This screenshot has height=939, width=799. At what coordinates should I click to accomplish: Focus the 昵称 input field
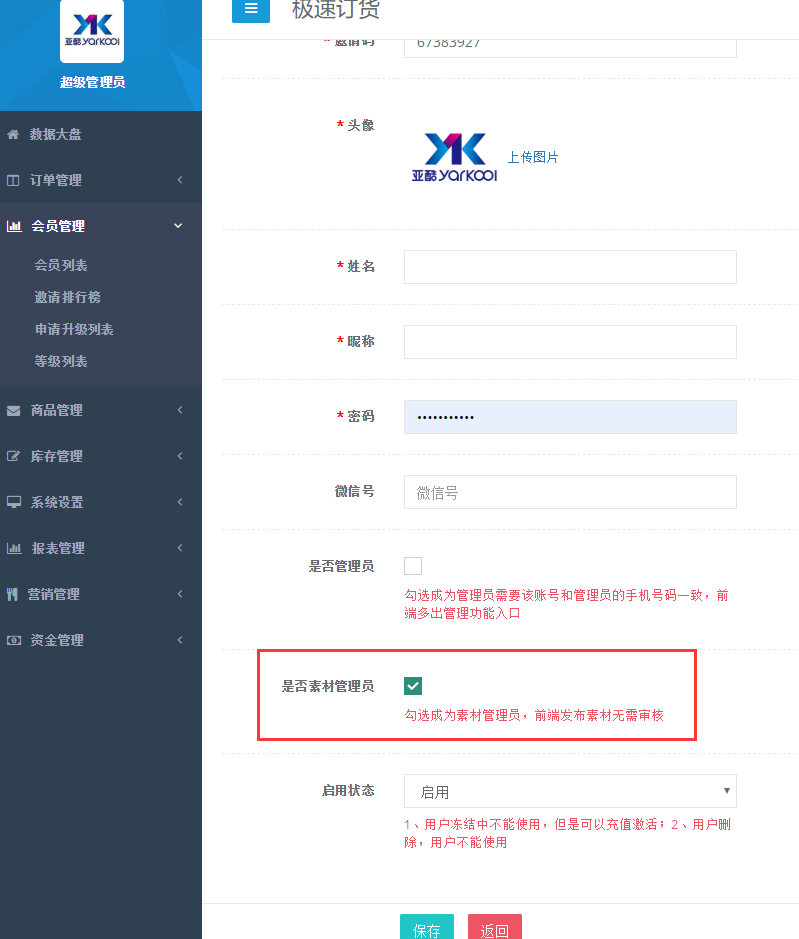coord(570,342)
